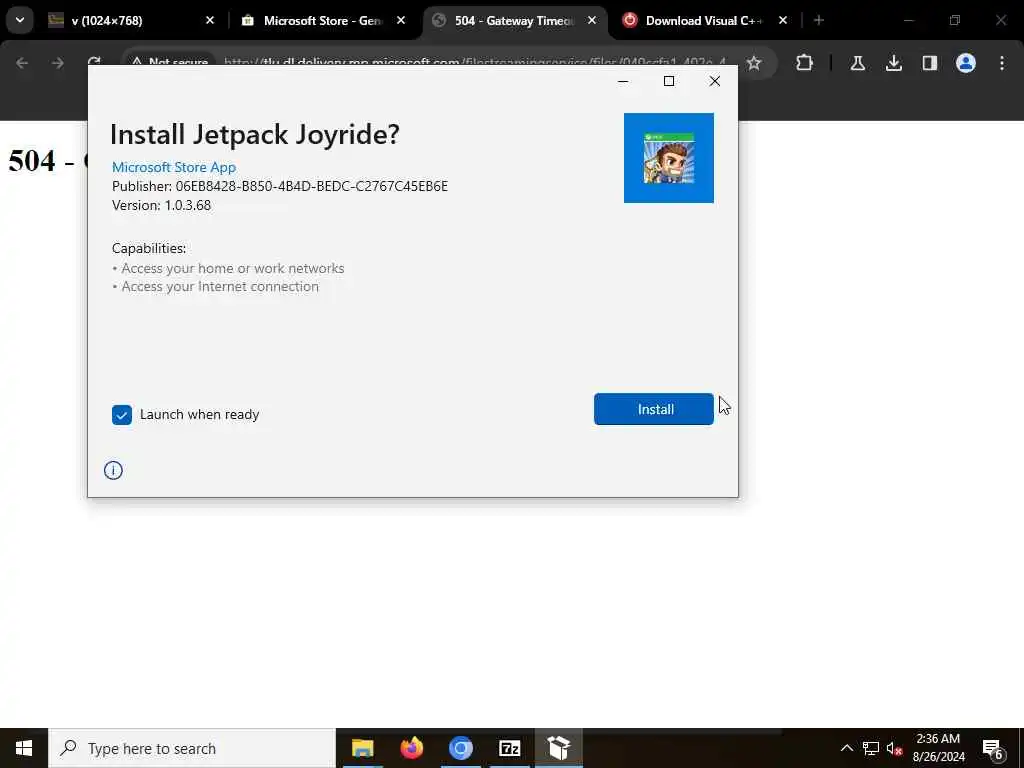Open Chrome profile menu
1024x768 pixels.
pos(966,63)
